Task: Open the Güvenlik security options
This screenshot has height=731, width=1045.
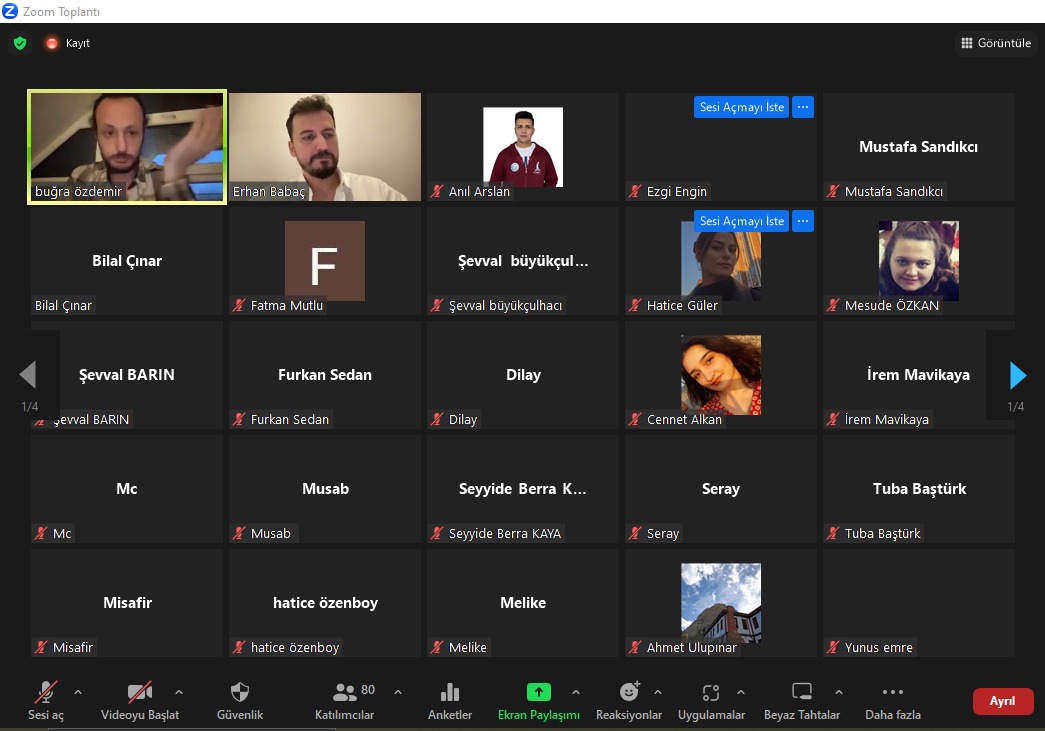Action: (x=240, y=700)
